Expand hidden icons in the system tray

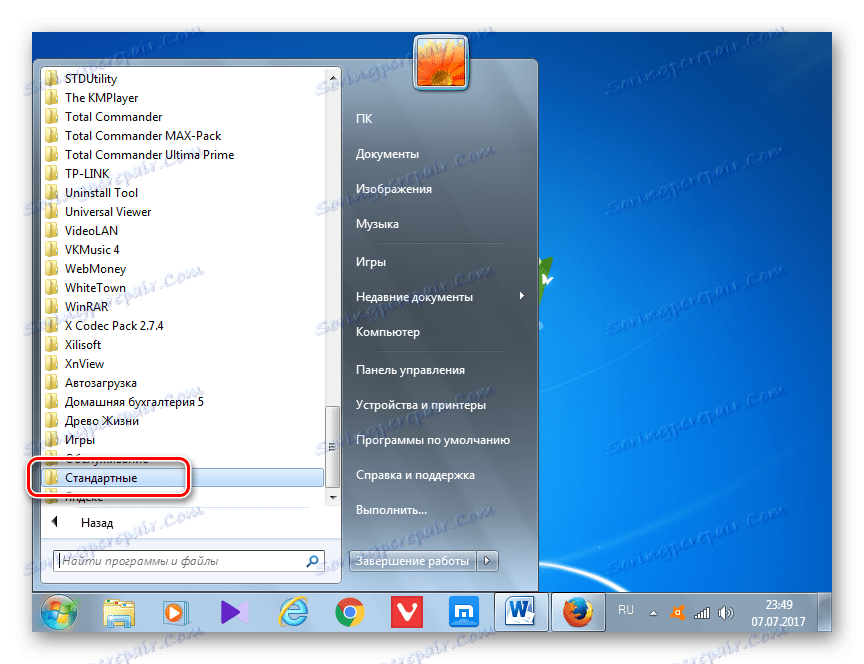[x=655, y=613]
